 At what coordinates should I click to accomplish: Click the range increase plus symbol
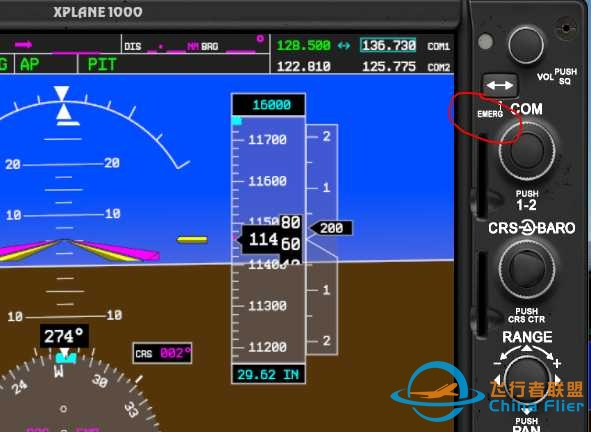(557, 364)
